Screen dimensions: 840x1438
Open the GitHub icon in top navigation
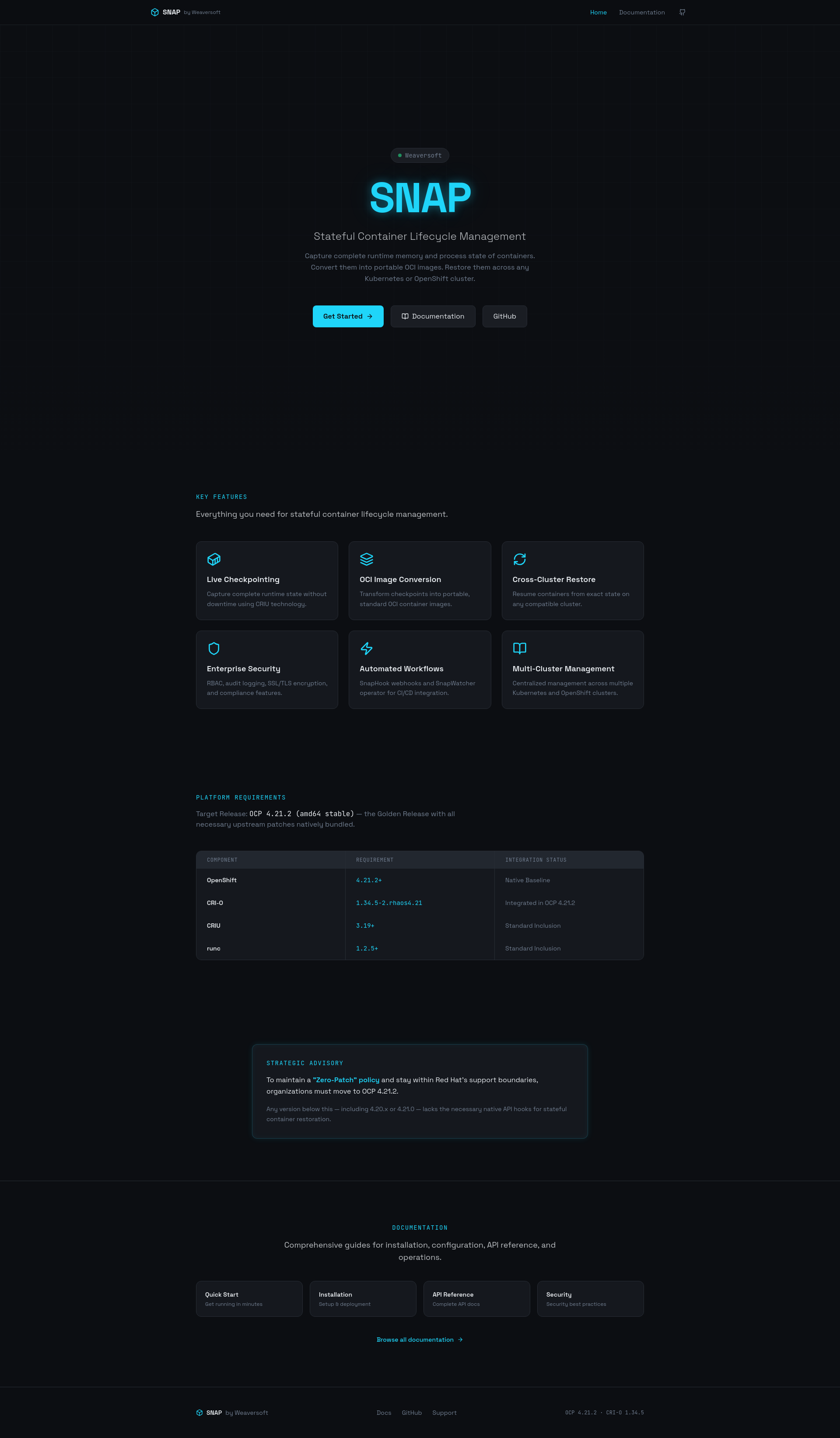tap(682, 12)
